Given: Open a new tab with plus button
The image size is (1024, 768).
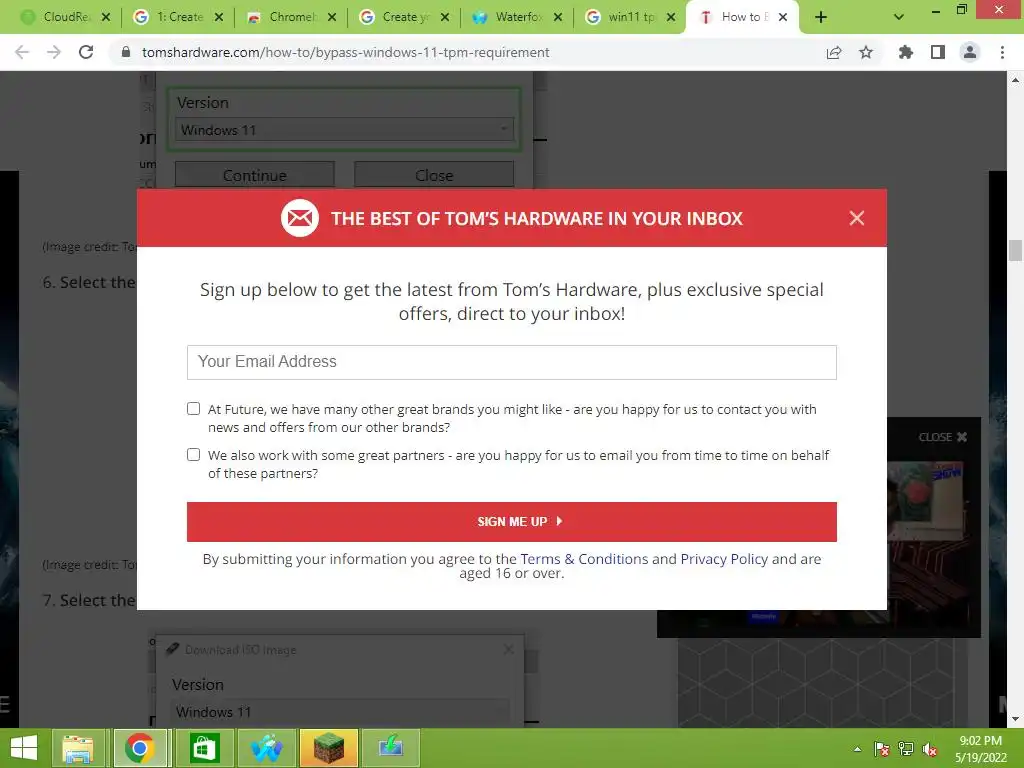Looking at the screenshot, I should pyautogui.click(x=821, y=17).
